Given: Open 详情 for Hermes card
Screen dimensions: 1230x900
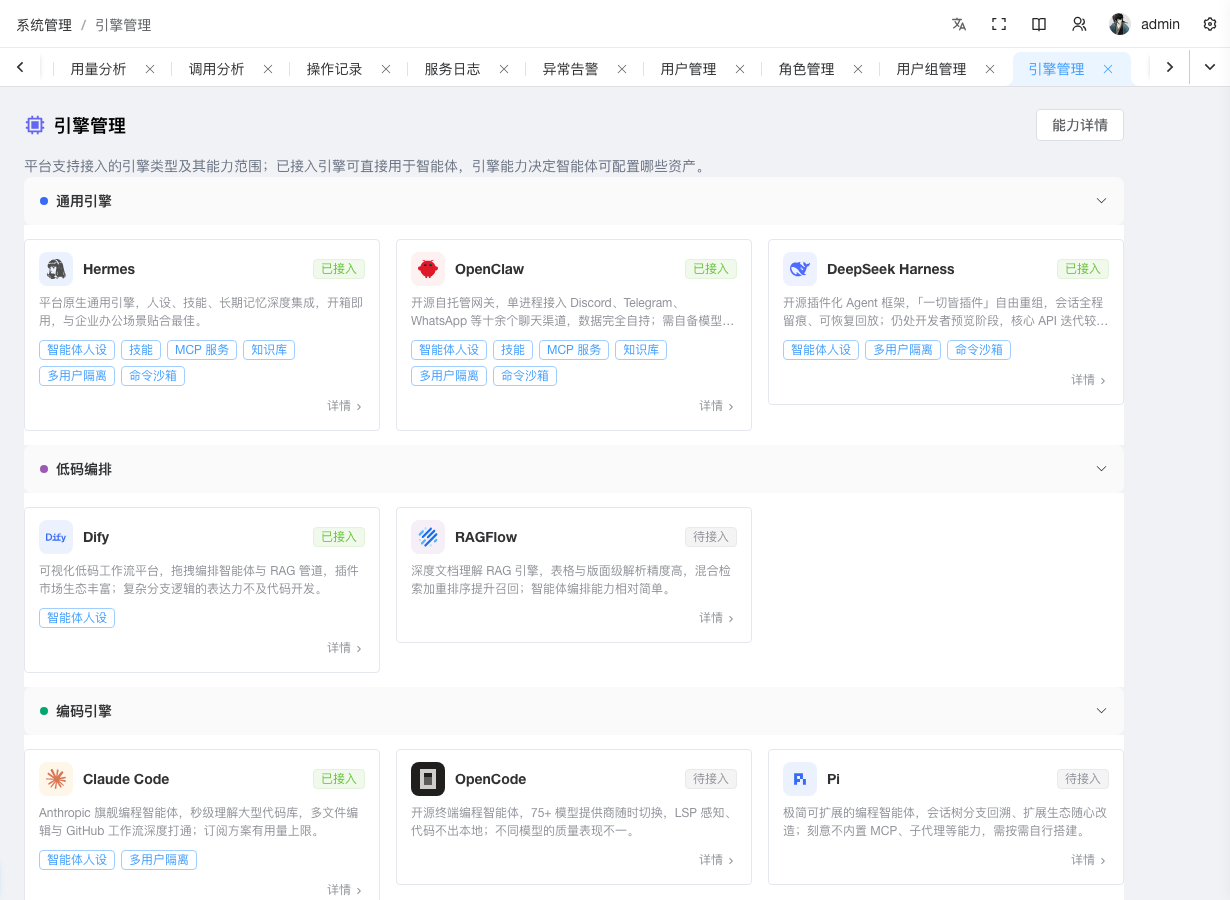Looking at the screenshot, I should tap(345, 406).
